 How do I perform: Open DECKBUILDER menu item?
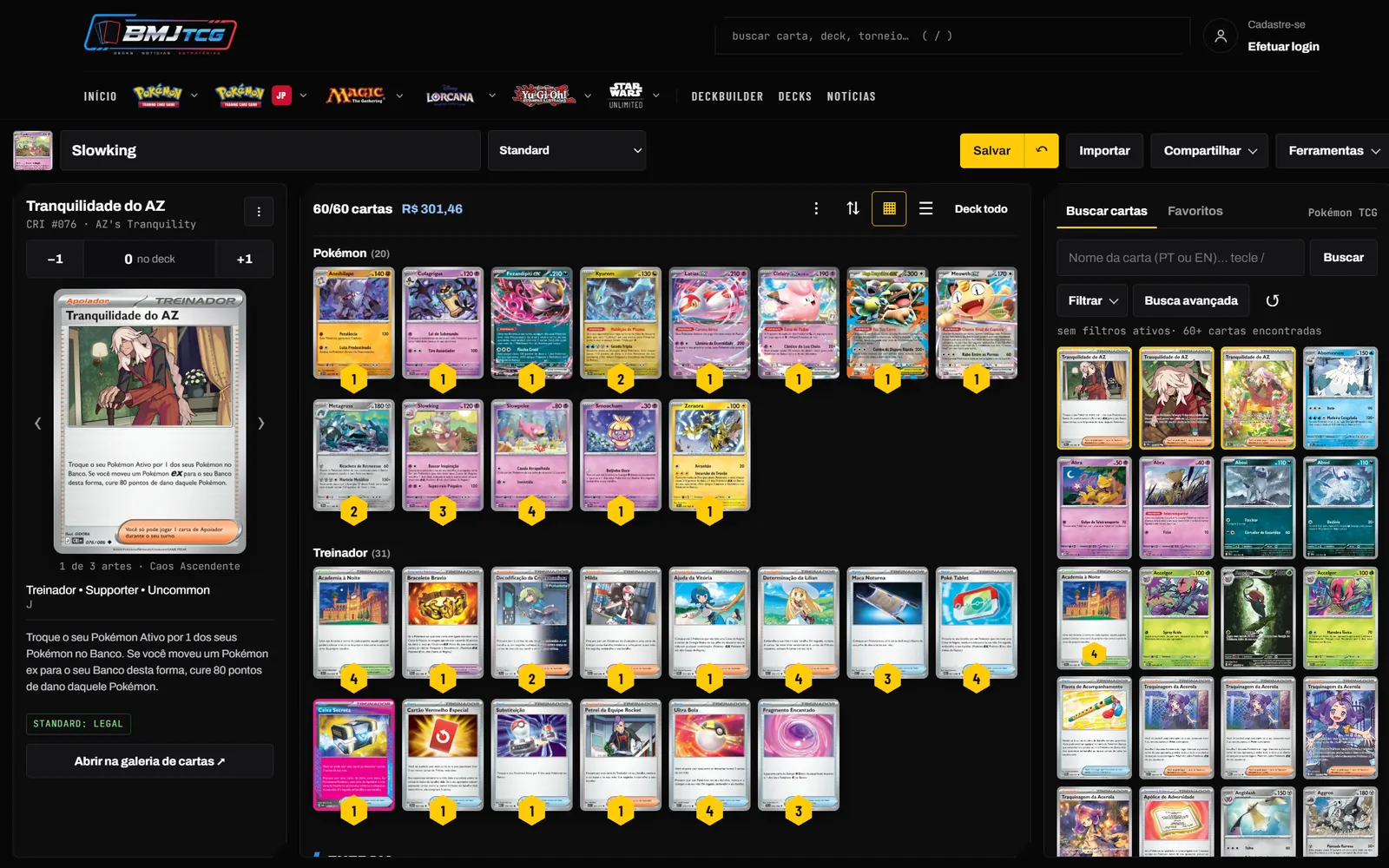tap(727, 96)
